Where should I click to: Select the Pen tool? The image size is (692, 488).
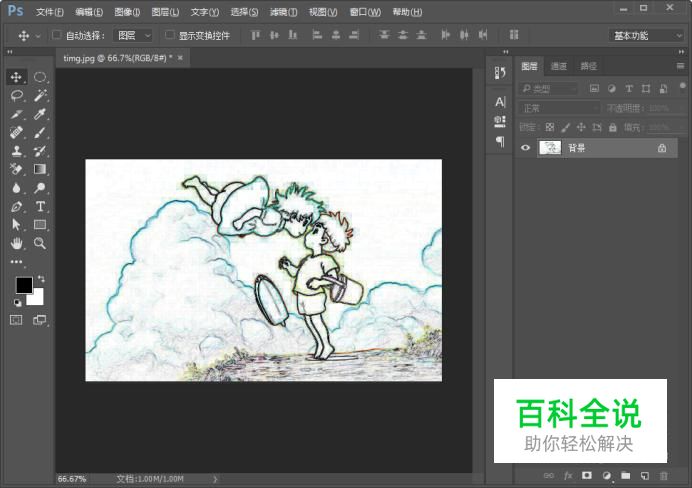(x=16, y=206)
